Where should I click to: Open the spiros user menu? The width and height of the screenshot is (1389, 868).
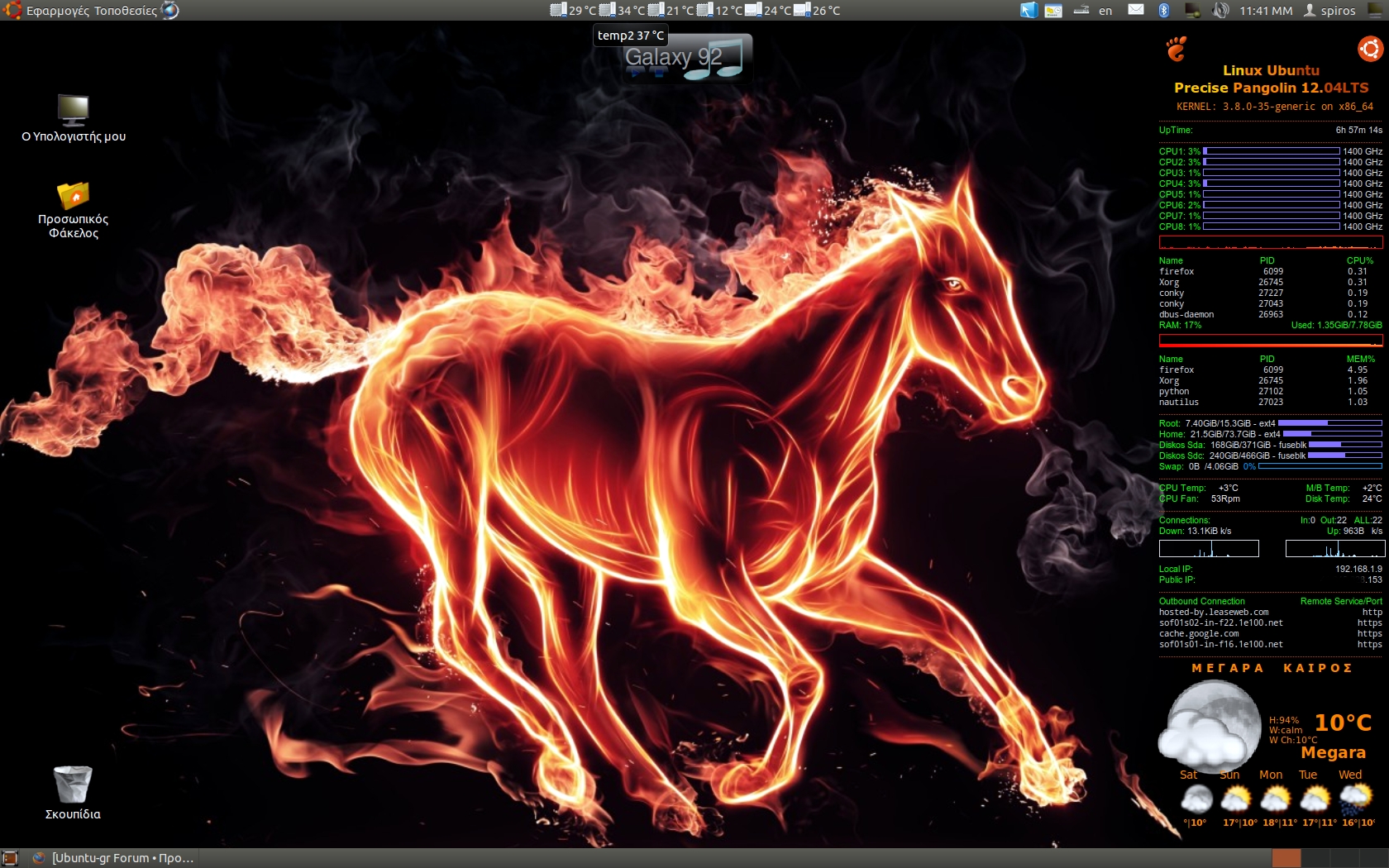pos(1329,11)
